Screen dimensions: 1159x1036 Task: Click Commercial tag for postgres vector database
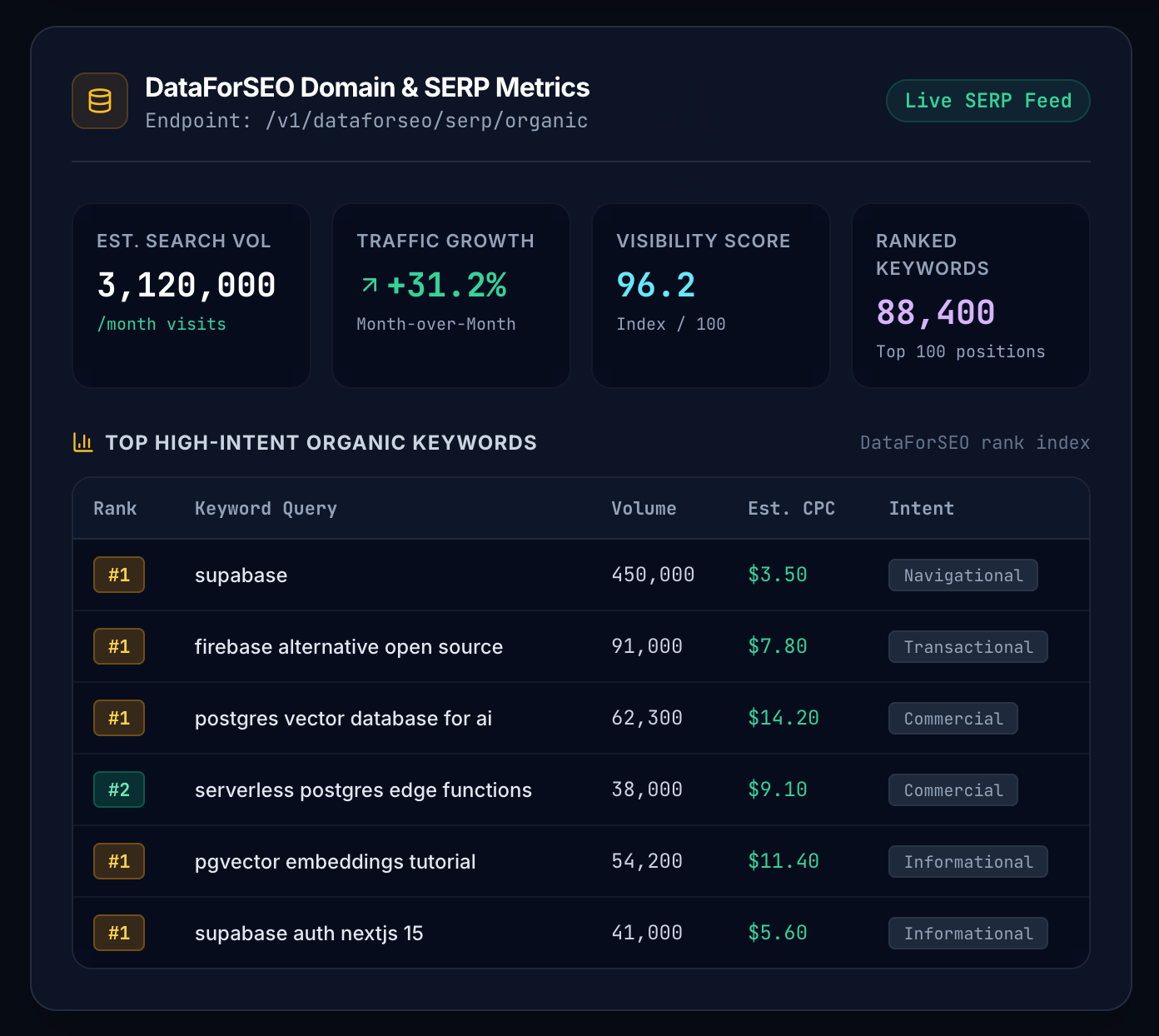[953, 719]
